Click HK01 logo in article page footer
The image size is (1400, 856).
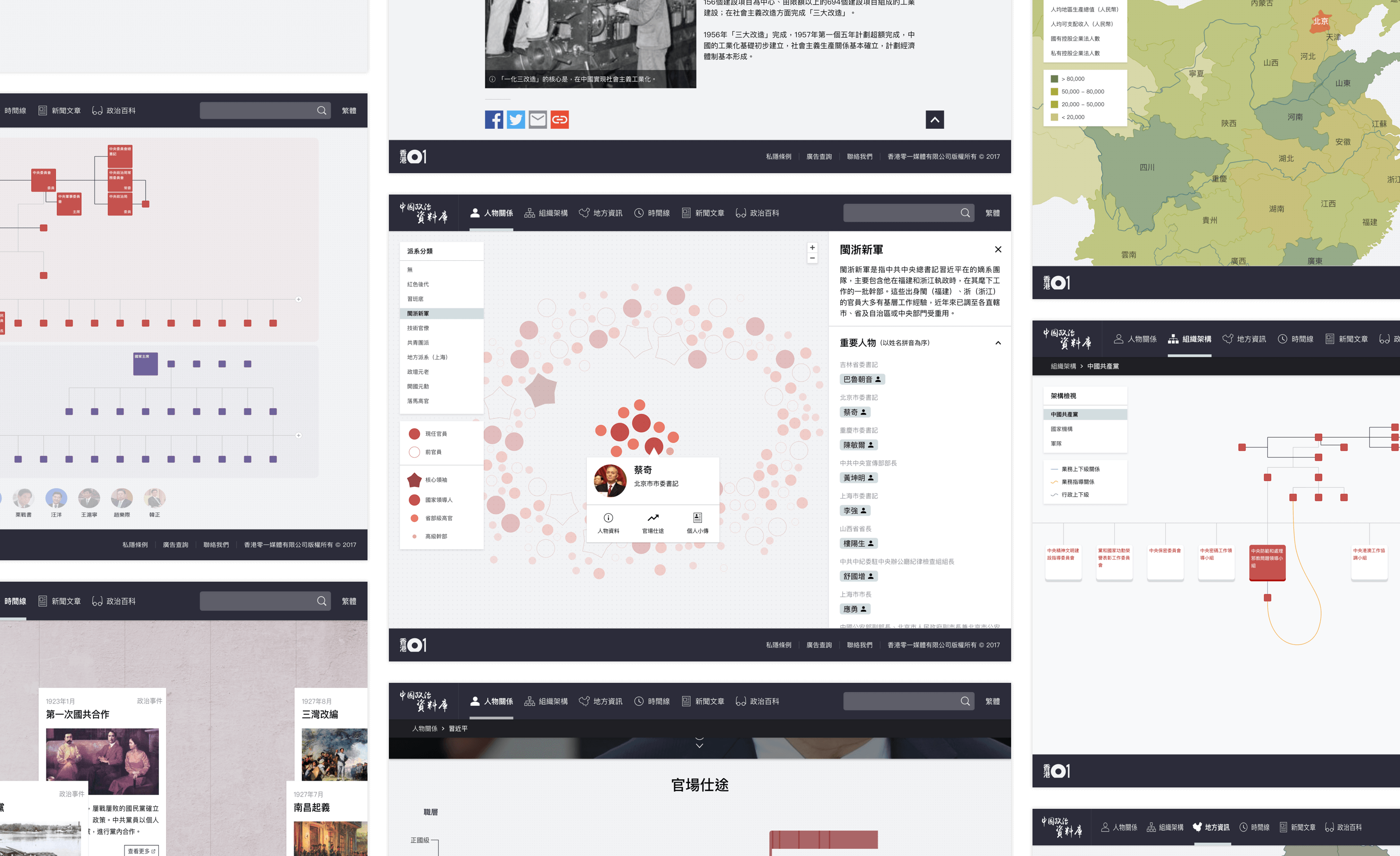pyautogui.click(x=413, y=156)
